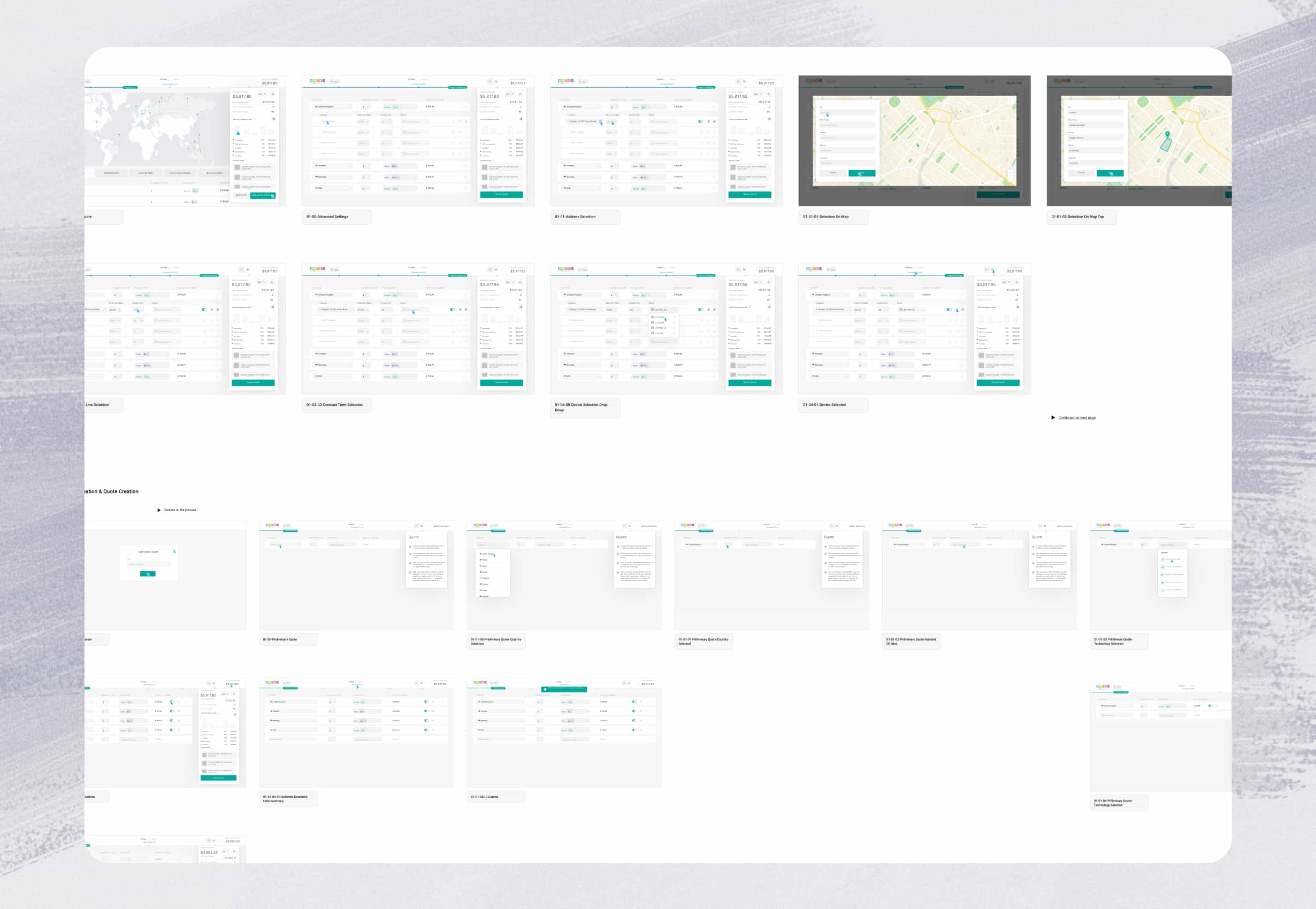Click the ngena logo in the Device Selected frame

pyautogui.click(x=814, y=269)
